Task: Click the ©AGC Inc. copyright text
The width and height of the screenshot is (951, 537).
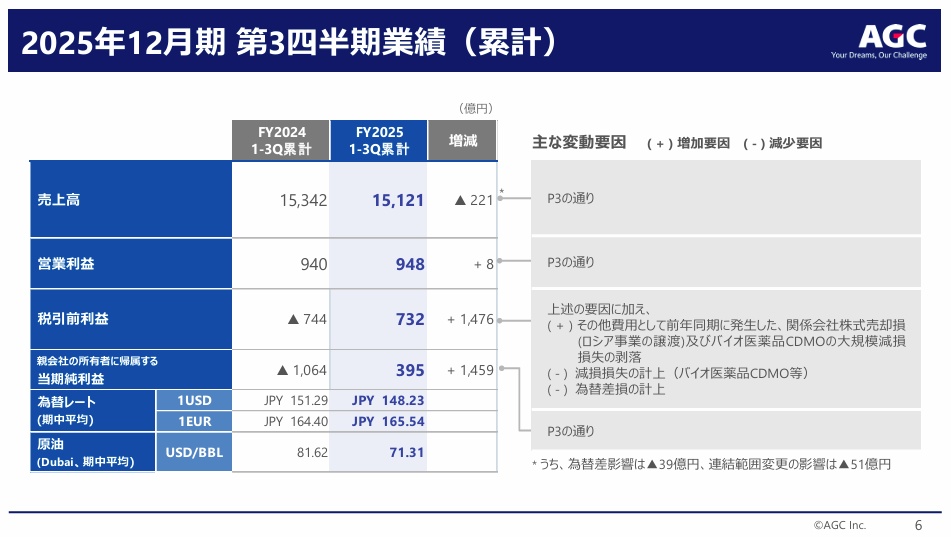Action: coord(839,525)
